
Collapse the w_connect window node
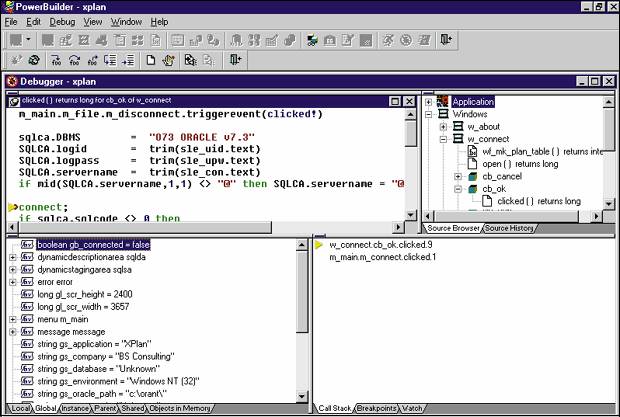[443, 139]
